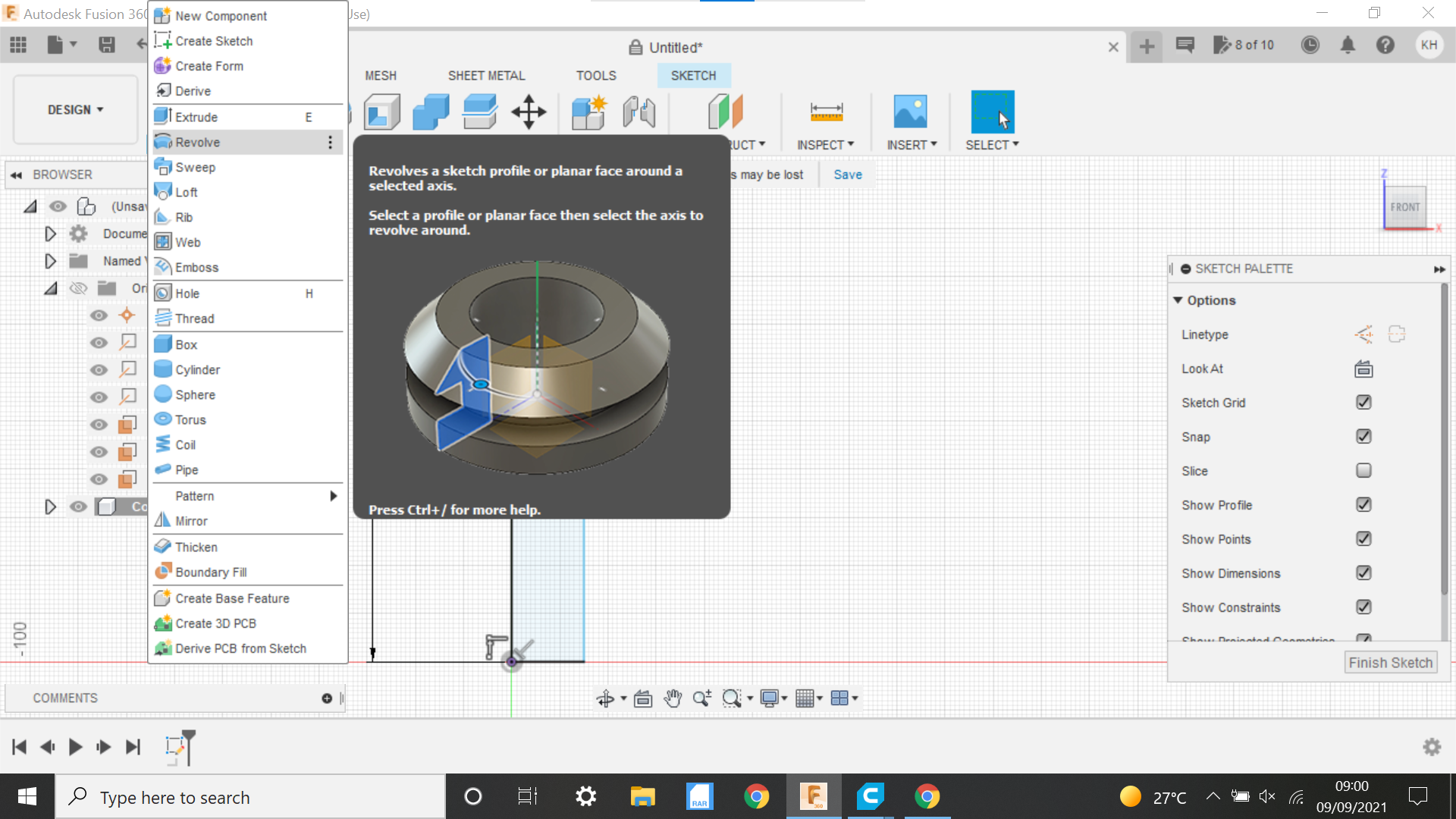This screenshot has width=1456, height=819.
Task: Expand the Document Settings tree node
Action: (50, 234)
